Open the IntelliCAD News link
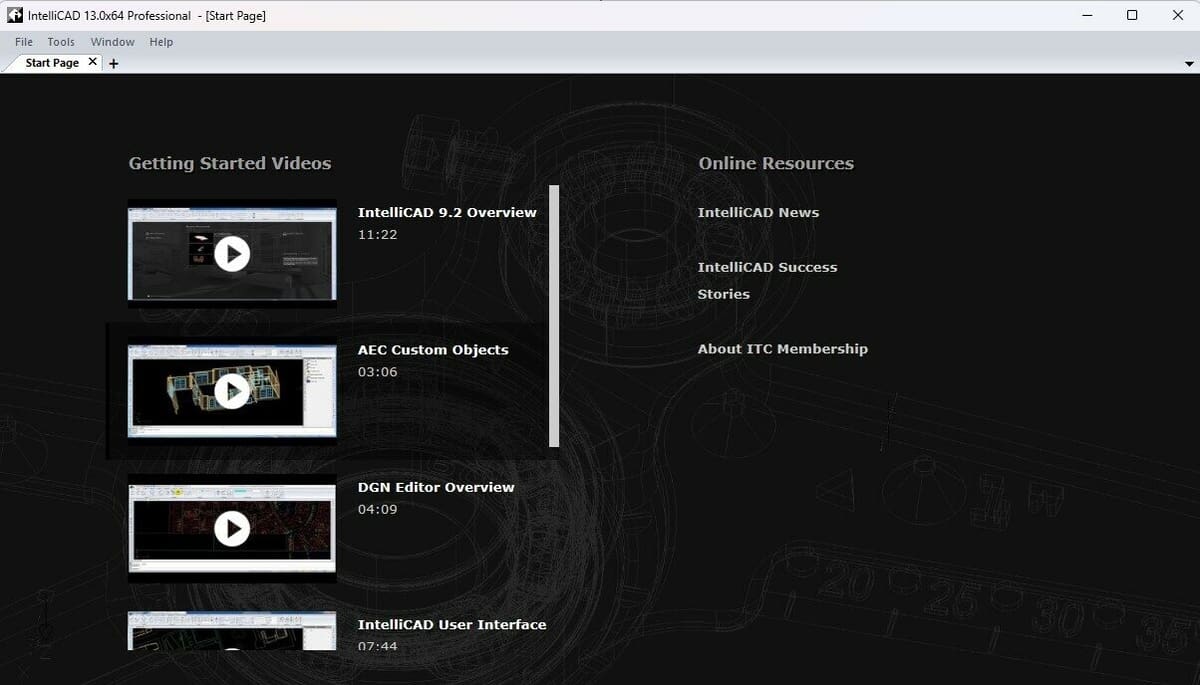 click(x=758, y=212)
